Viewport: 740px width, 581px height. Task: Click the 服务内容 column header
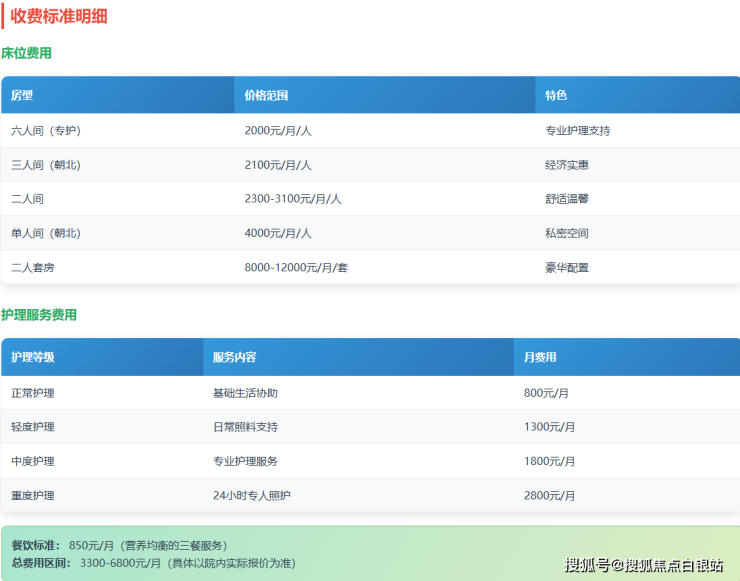point(234,357)
